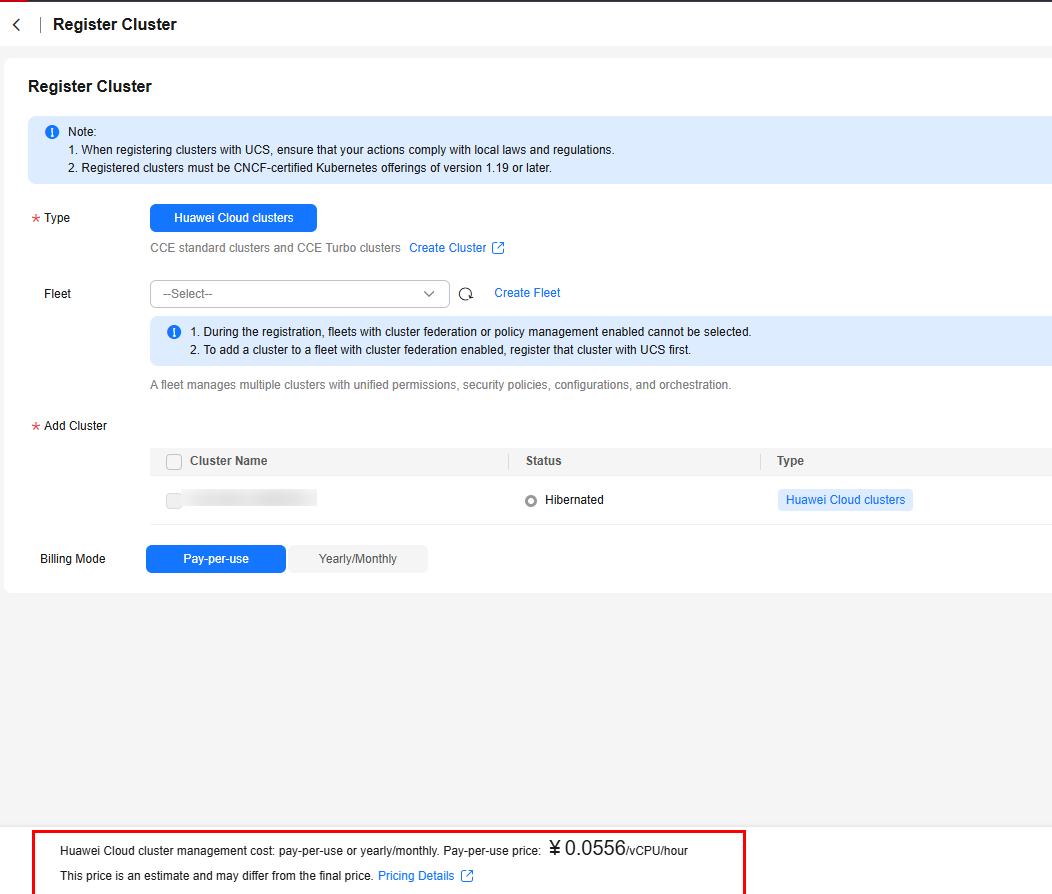
Task: Click the external-link icon beside Pricing Details
Action: (x=467, y=876)
